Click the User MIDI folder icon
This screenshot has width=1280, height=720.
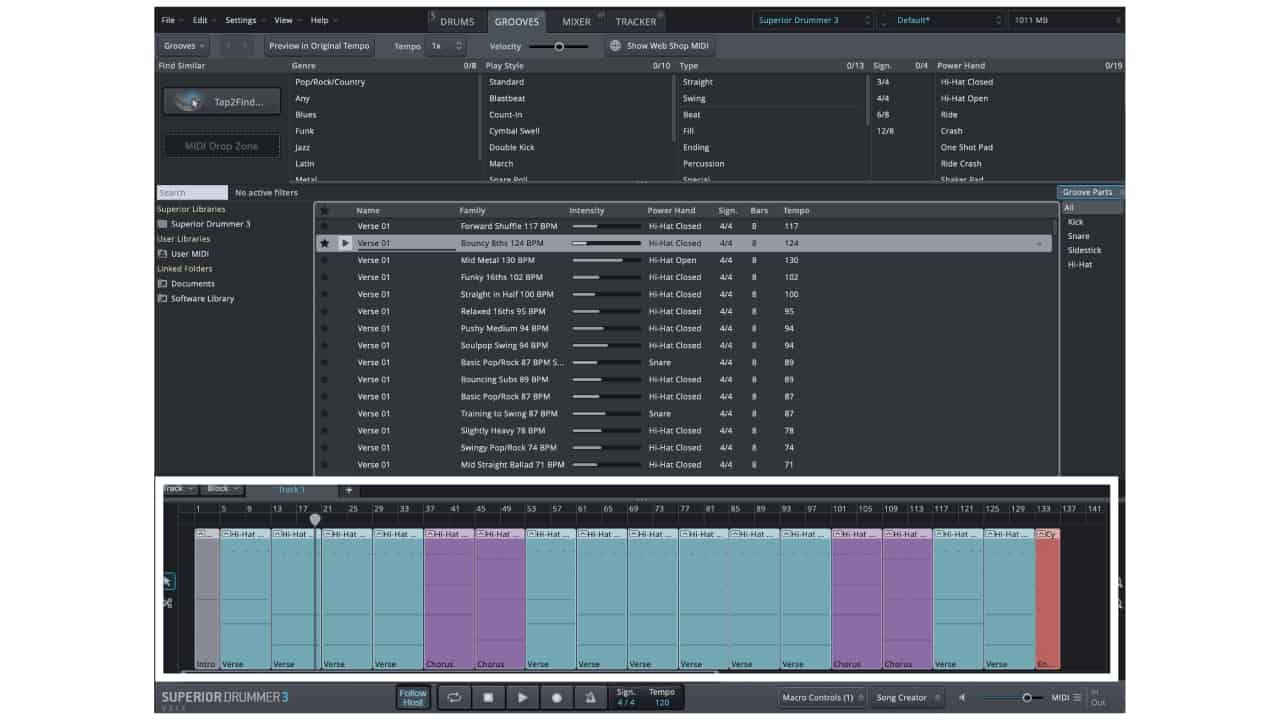[162, 254]
